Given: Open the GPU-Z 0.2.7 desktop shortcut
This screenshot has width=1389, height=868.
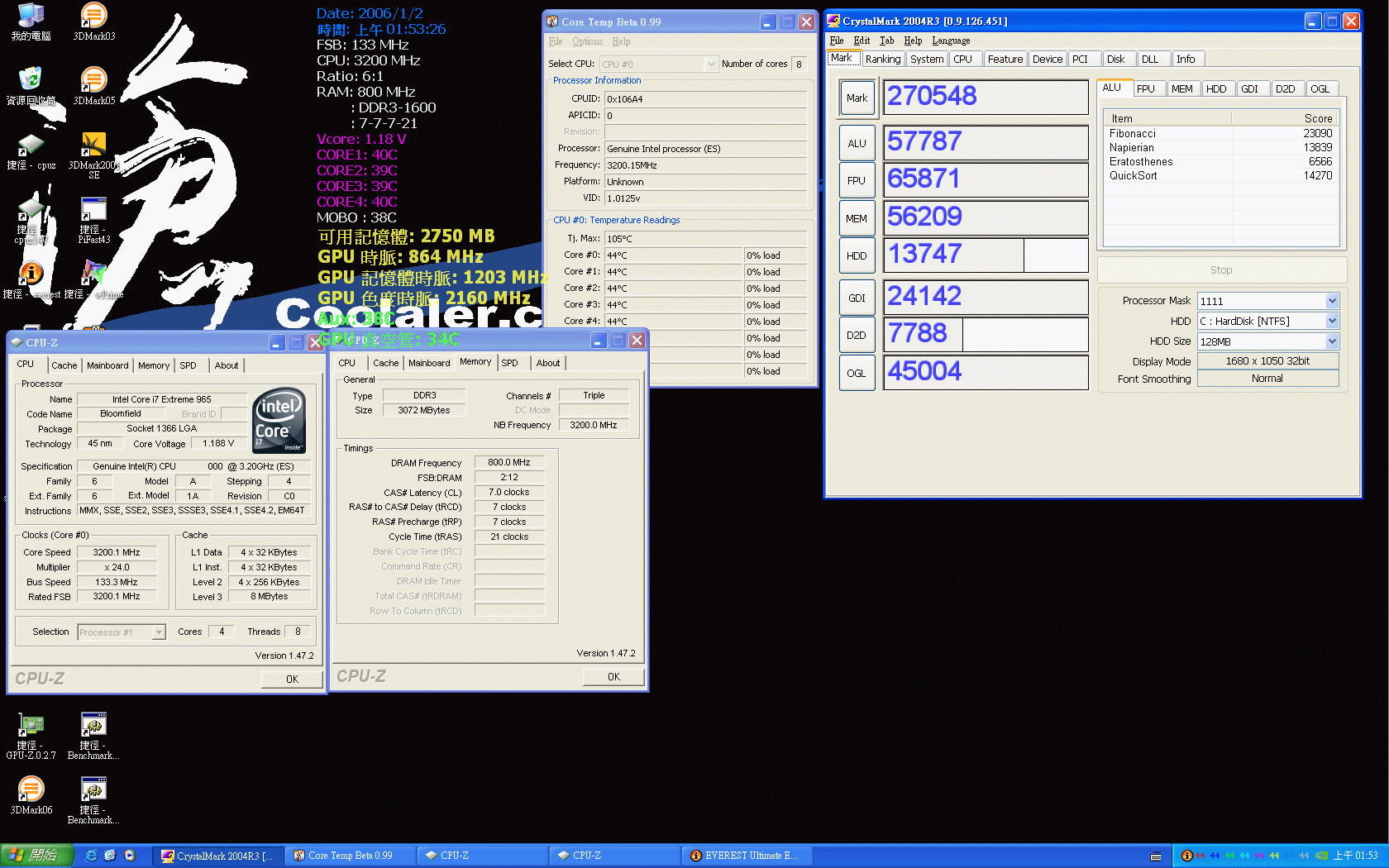Looking at the screenshot, I should pyautogui.click(x=31, y=736).
